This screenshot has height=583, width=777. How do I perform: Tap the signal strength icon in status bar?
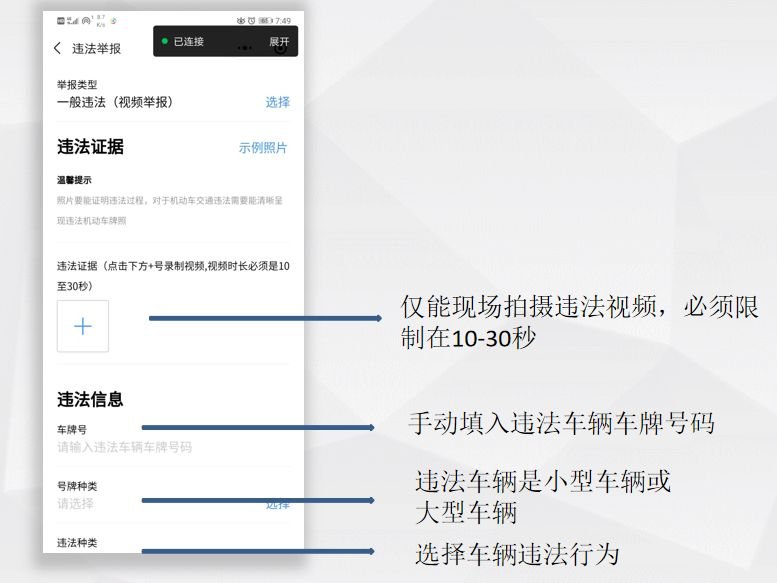coord(73,21)
